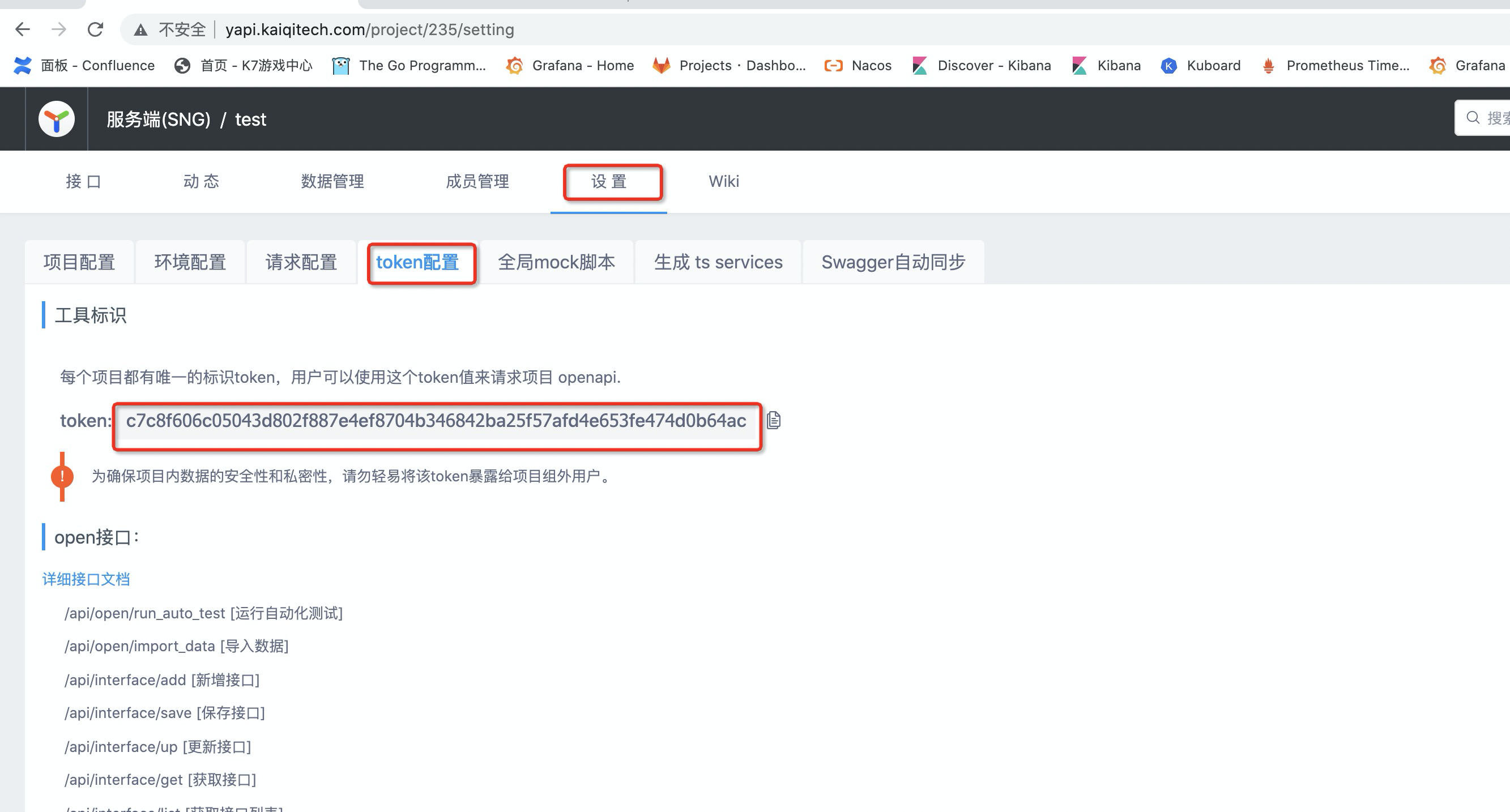The width and height of the screenshot is (1510, 812).
Task: Click /api/interface/add entry
Action: pos(162,679)
